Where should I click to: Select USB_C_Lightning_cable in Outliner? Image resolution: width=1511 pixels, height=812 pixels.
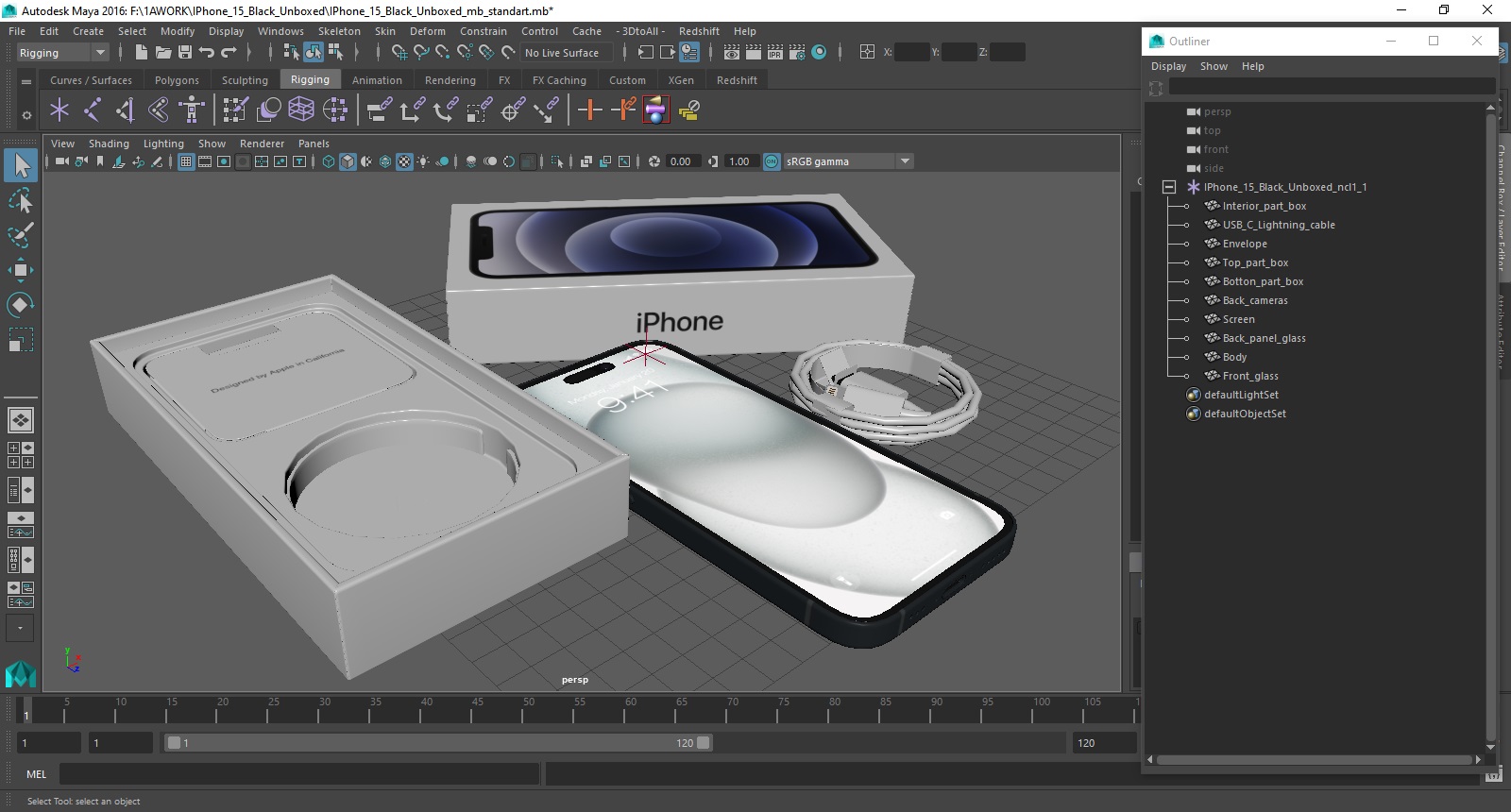pyautogui.click(x=1279, y=225)
